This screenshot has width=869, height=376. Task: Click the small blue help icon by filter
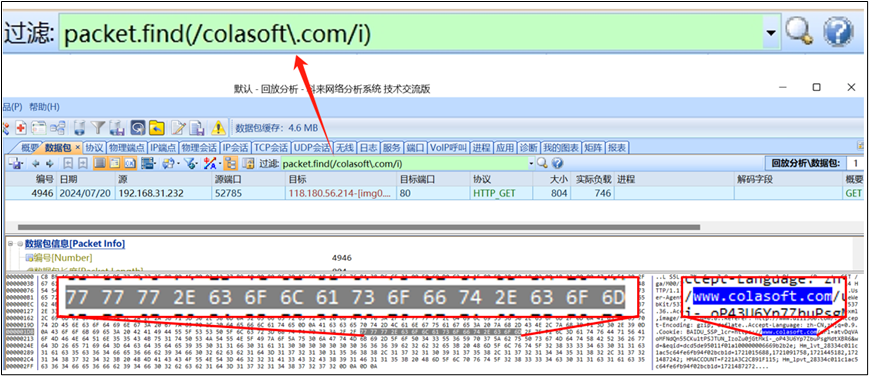pos(557,163)
